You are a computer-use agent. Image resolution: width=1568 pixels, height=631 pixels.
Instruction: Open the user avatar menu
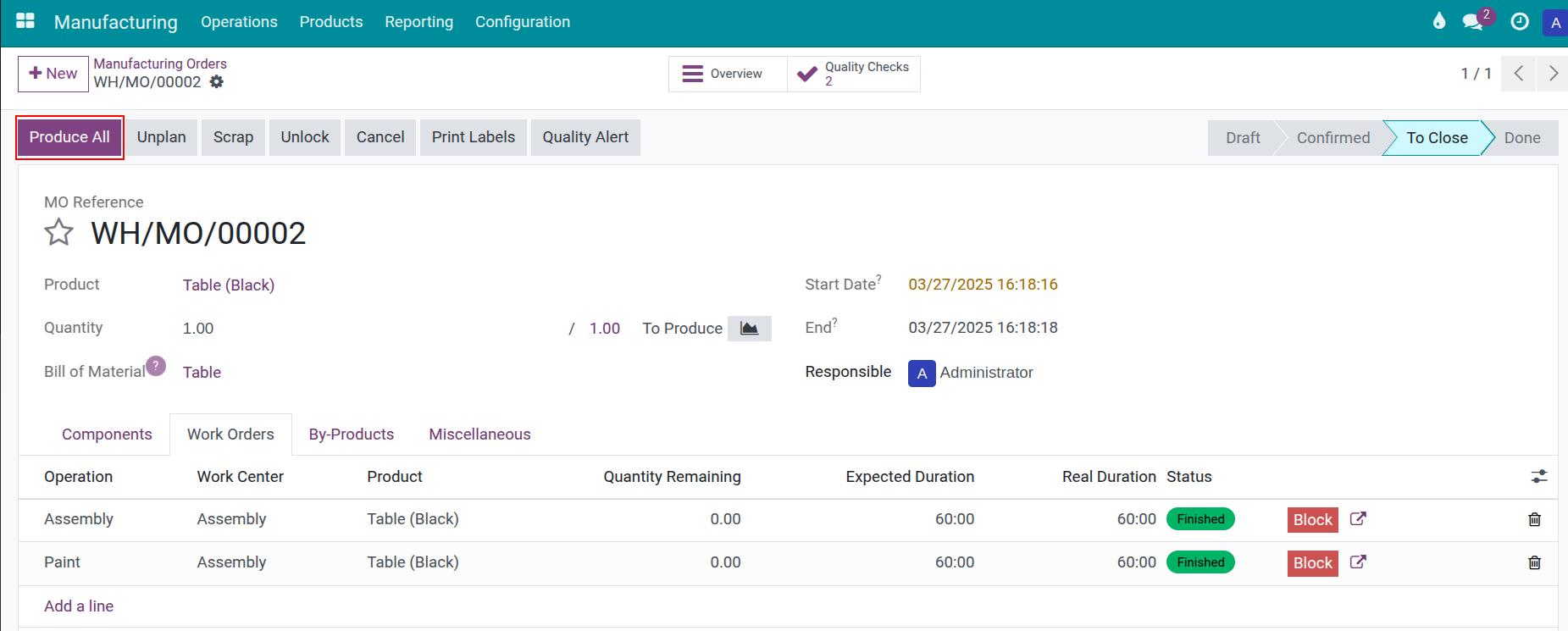point(1555,23)
